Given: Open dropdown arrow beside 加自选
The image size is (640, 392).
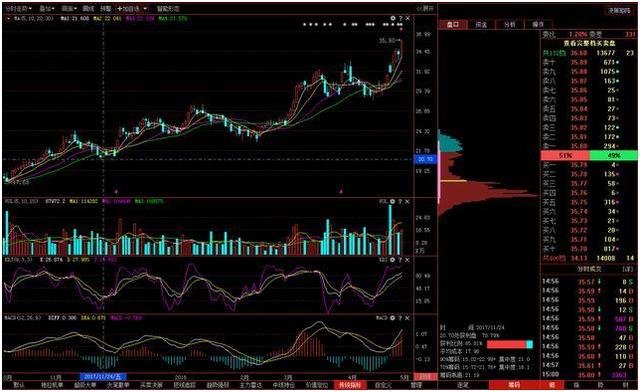Looking at the screenshot, I should coord(145,8).
